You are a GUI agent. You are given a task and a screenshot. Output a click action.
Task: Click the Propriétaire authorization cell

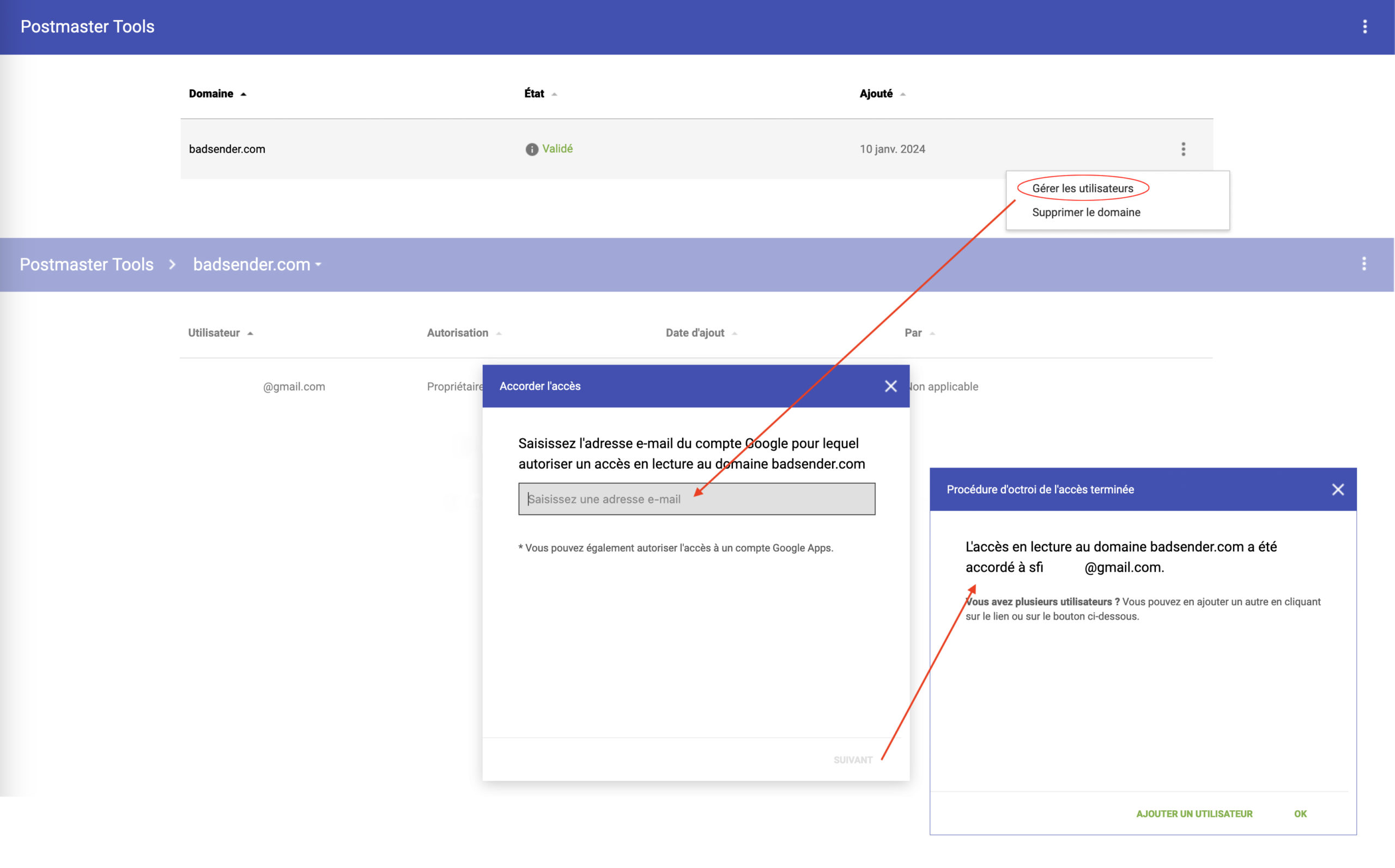tap(454, 387)
